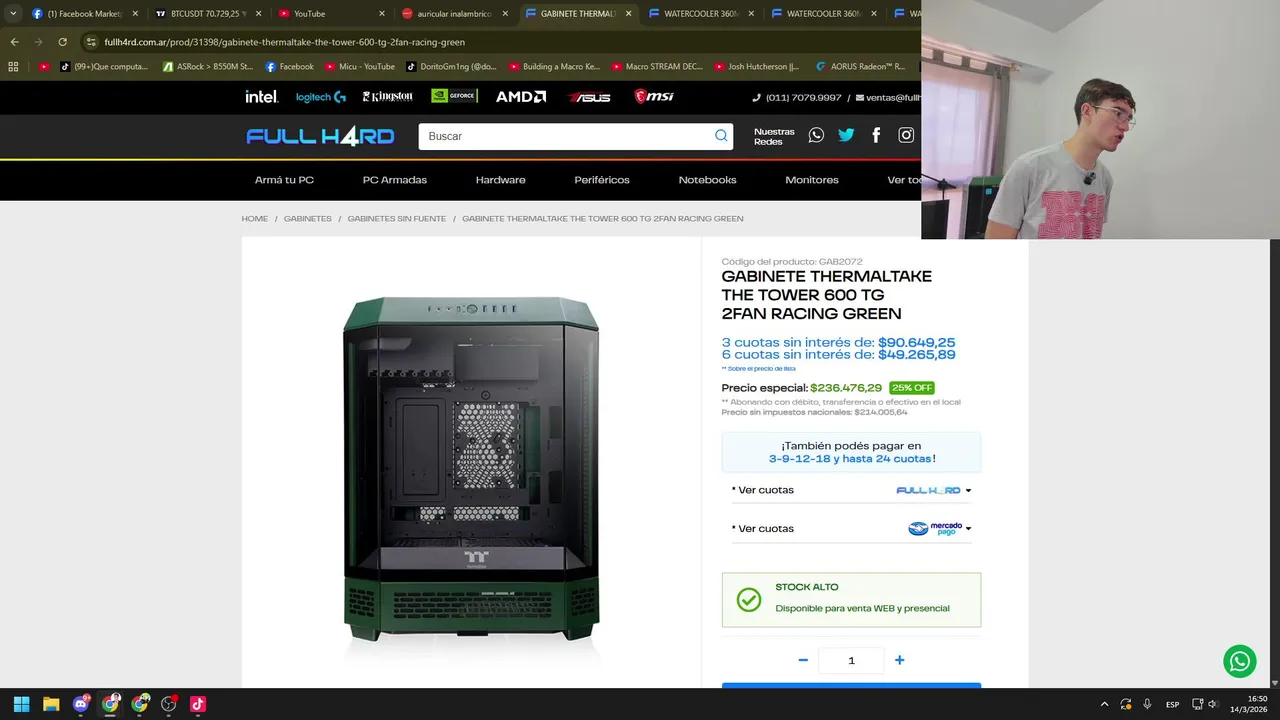Open the Twitter icon in site header

pos(846,135)
